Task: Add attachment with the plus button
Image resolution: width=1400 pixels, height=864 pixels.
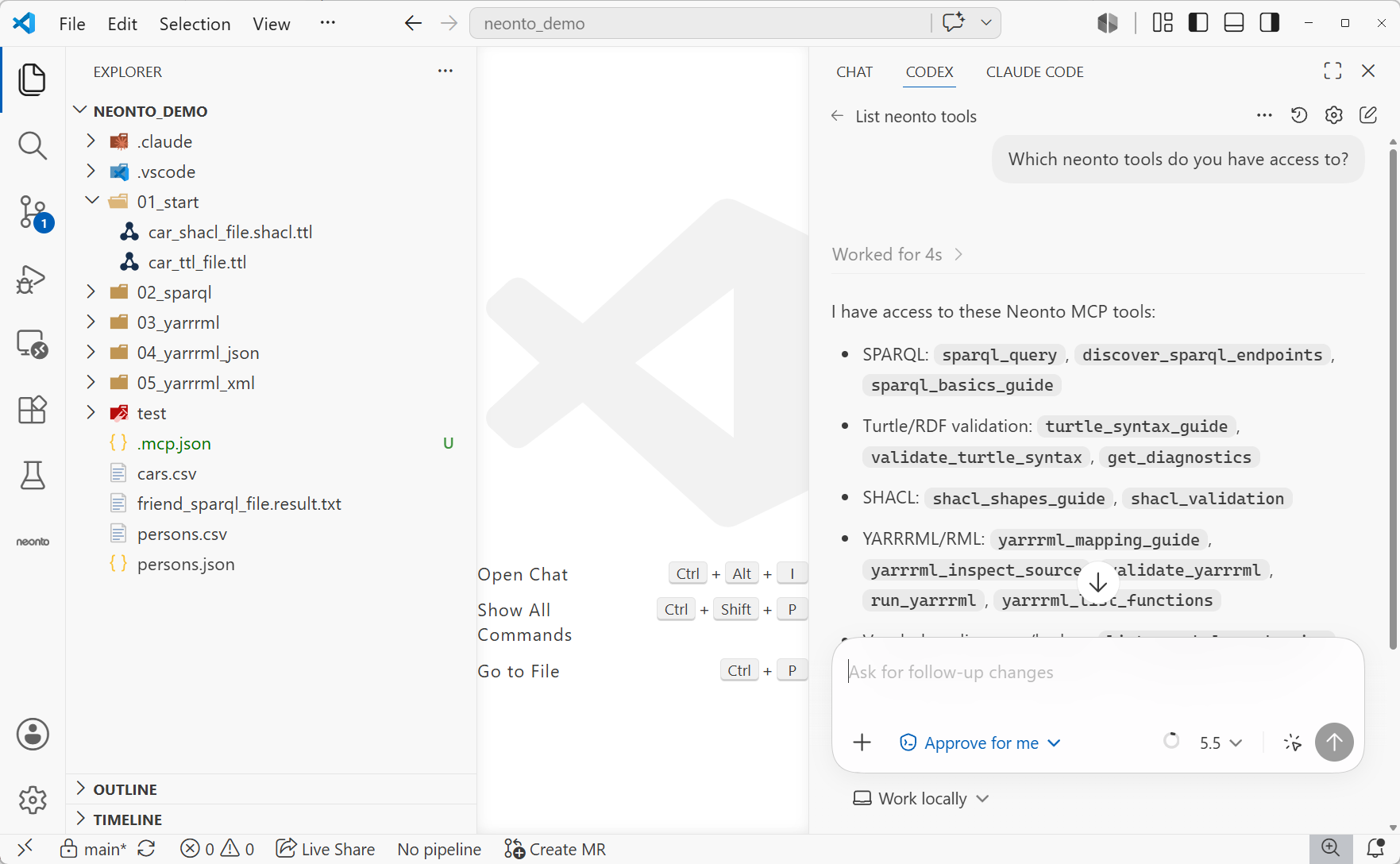Action: (x=862, y=742)
